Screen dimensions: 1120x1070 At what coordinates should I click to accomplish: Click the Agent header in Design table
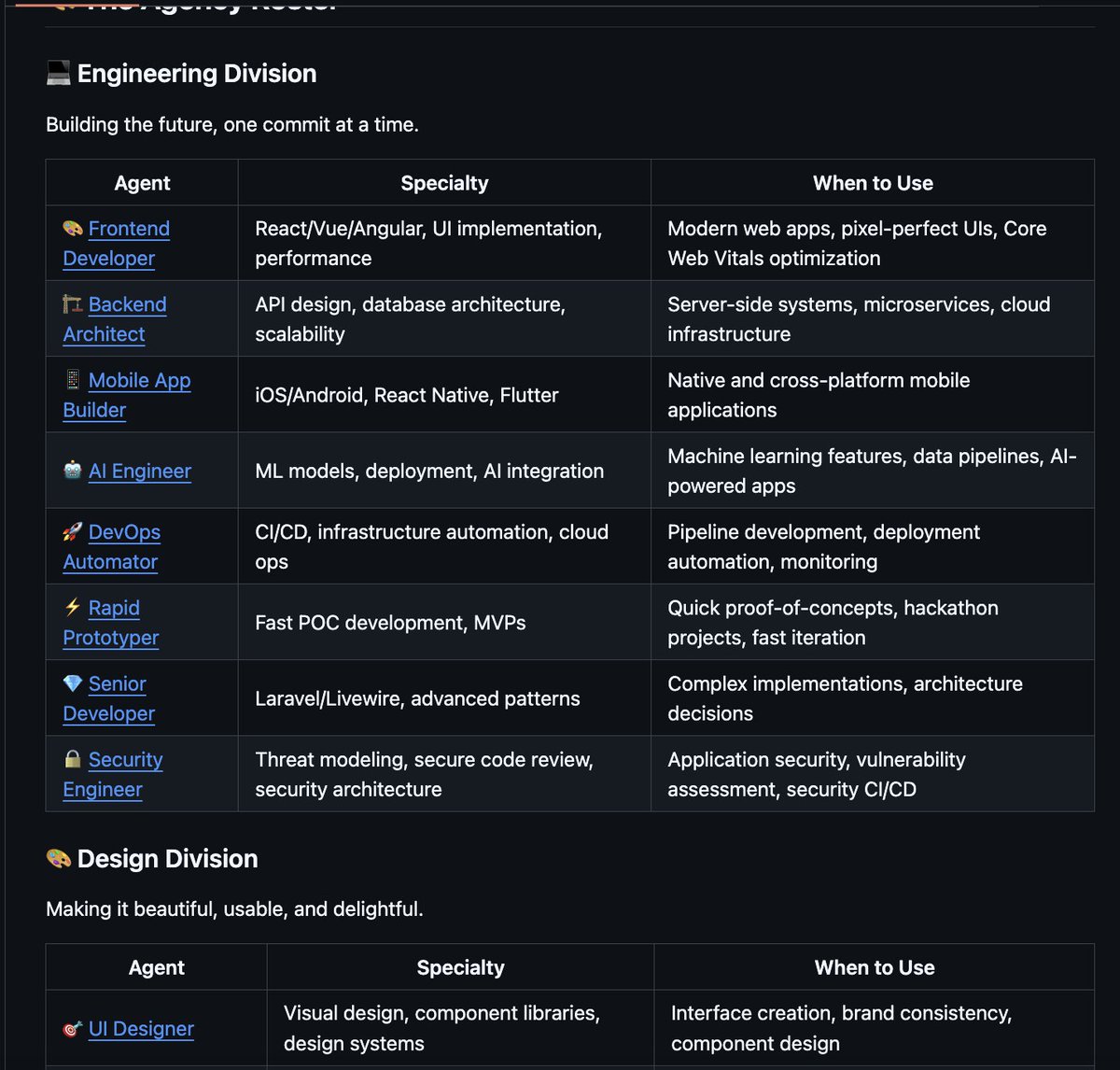[157, 967]
